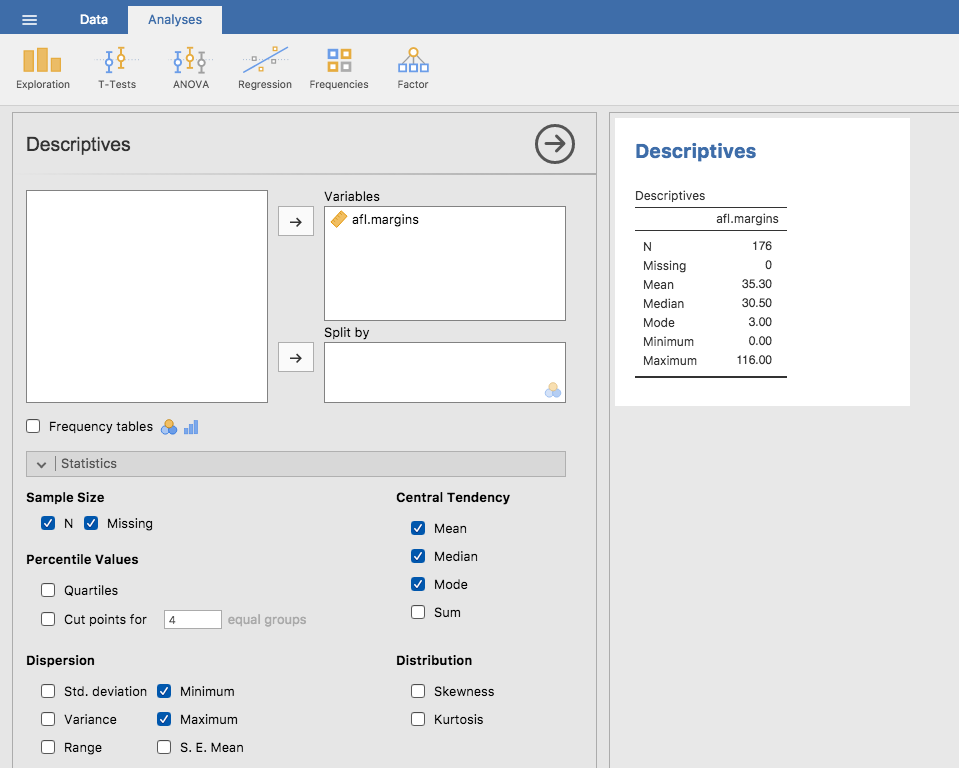
Task: Click the Maximum value 116.00 in results
Action: pos(754,360)
